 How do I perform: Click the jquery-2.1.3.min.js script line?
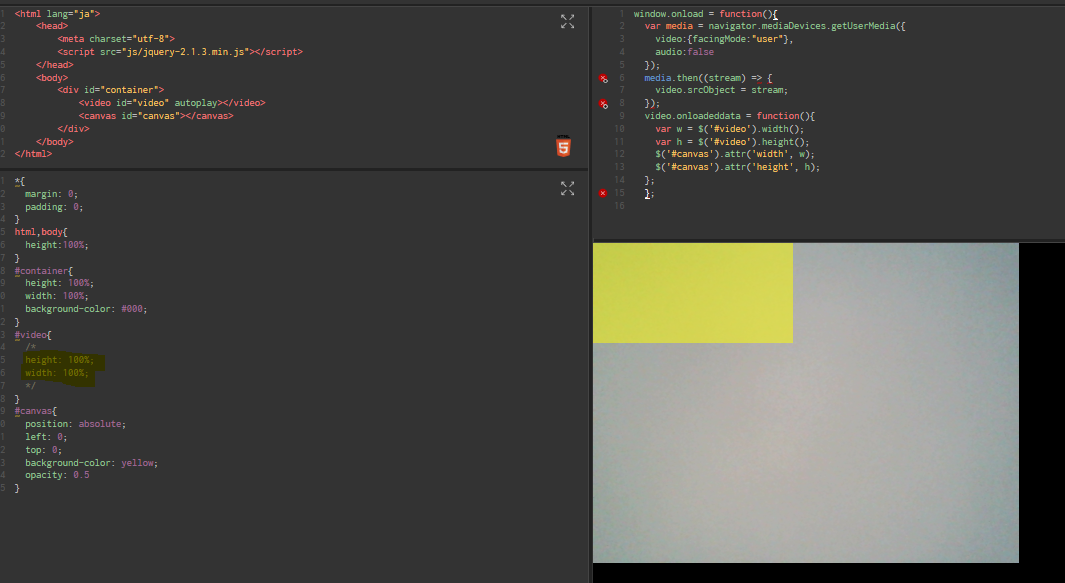[x=180, y=52]
